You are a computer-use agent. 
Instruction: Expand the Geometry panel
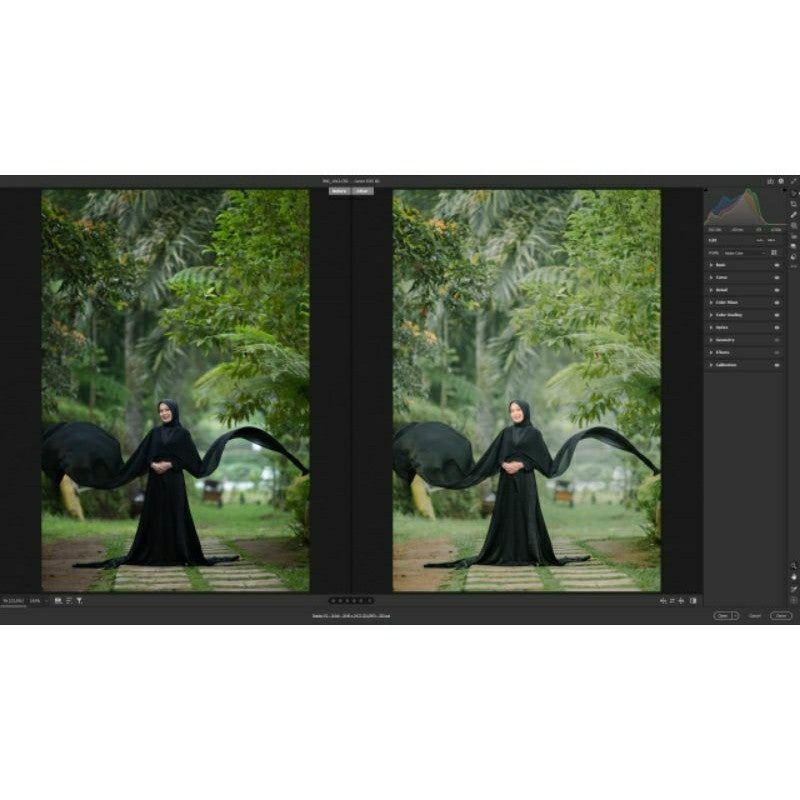[711, 340]
